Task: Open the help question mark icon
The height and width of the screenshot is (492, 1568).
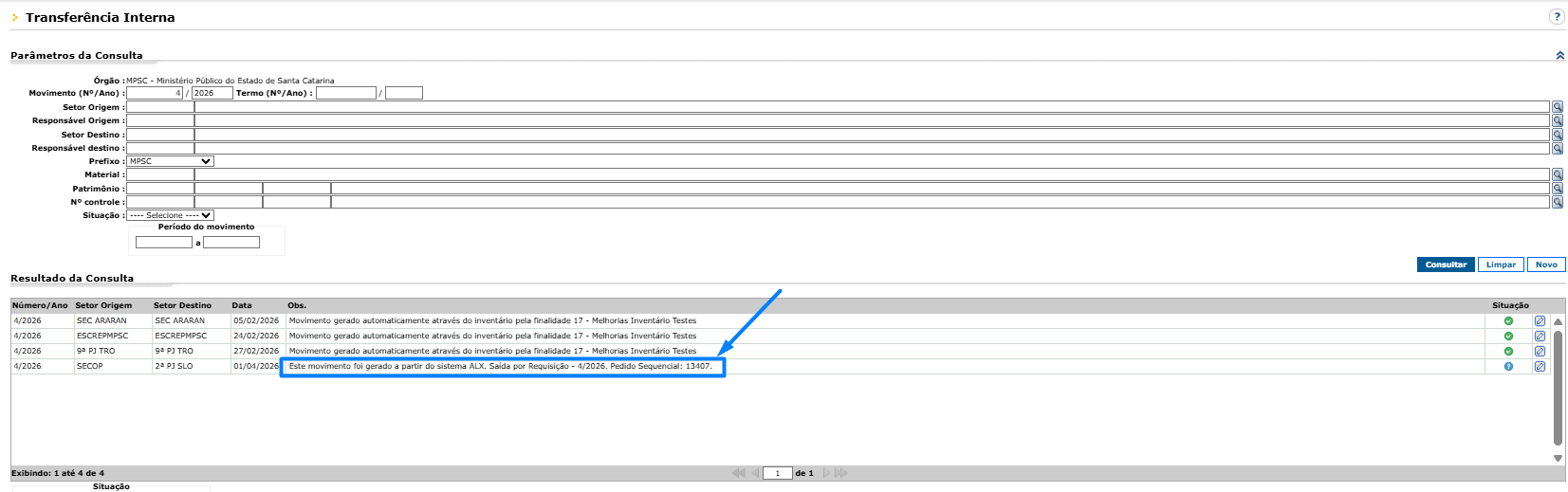Action: point(1557,16)
